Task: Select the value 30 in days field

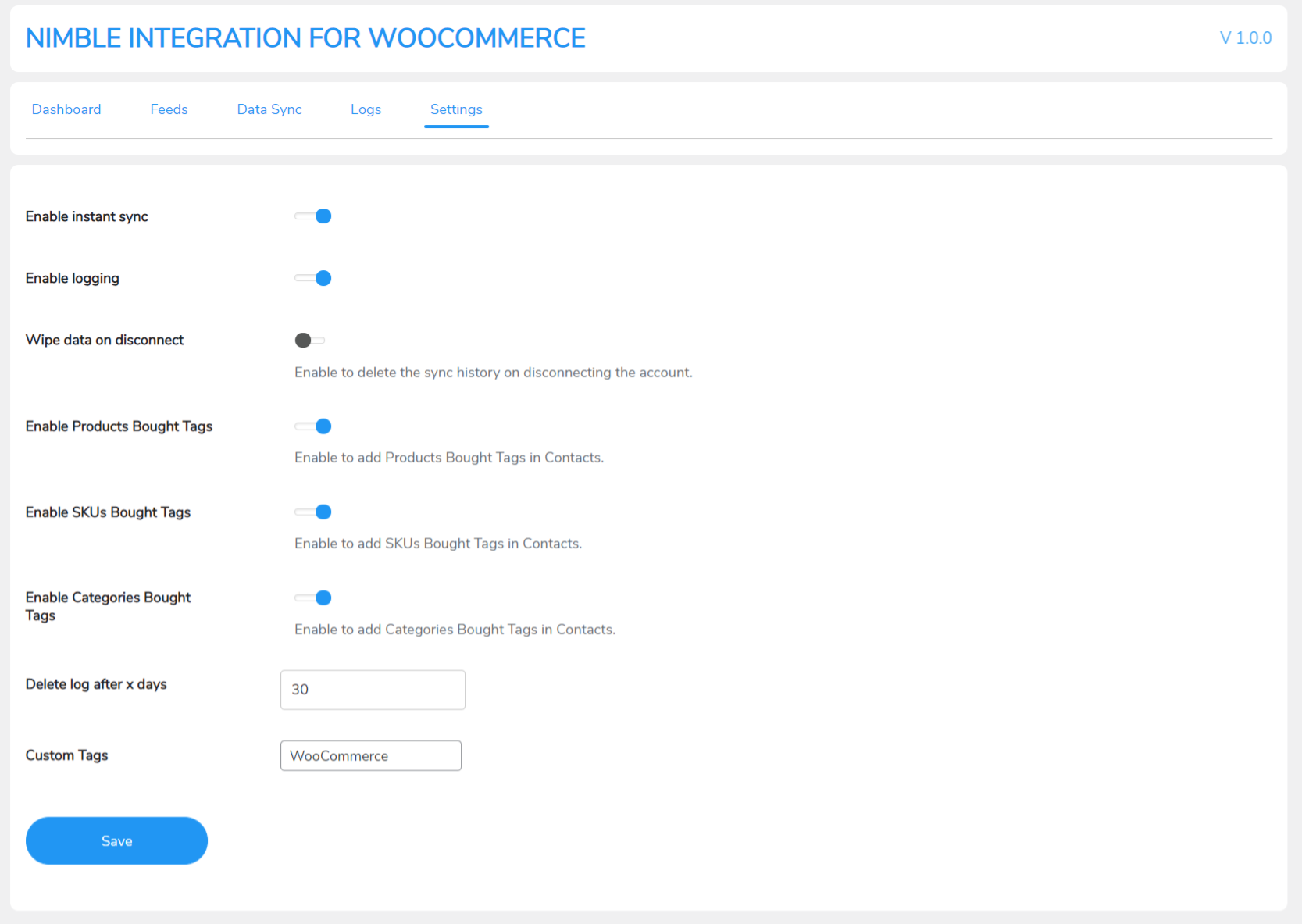Action: pyautogui.click(x=299, y=690)
